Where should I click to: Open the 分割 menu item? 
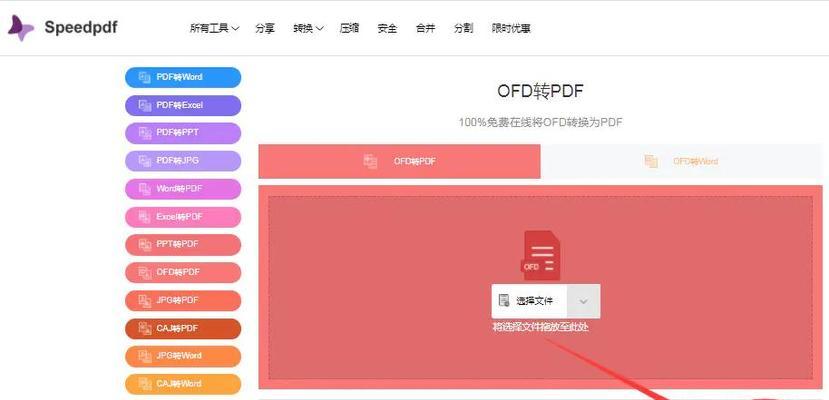click(x=463, y=29)
